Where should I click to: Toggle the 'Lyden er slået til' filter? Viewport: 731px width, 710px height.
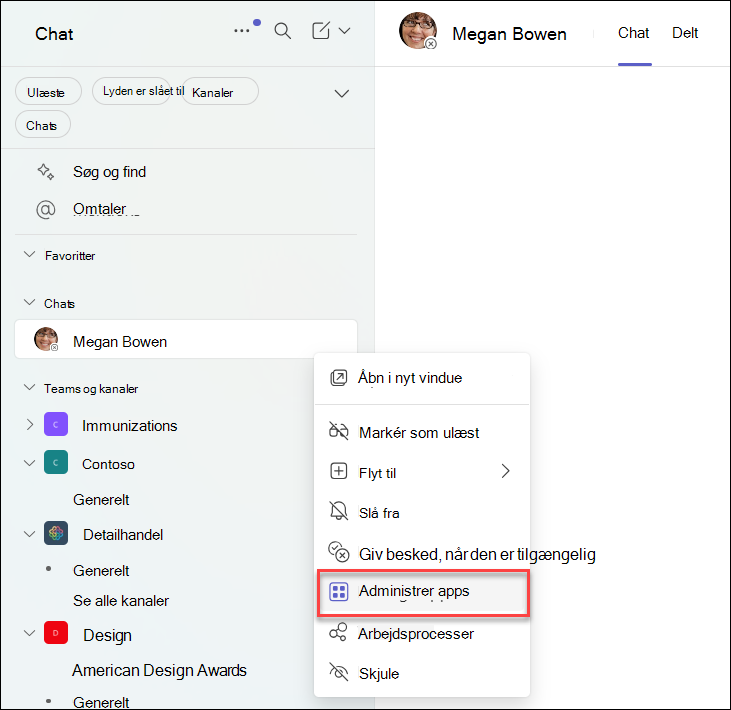click(x=131, y=91)
